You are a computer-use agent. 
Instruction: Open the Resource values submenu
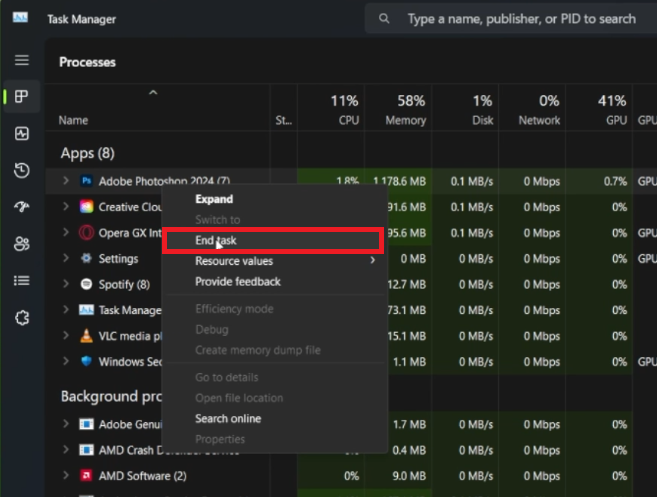click(274, 261)
